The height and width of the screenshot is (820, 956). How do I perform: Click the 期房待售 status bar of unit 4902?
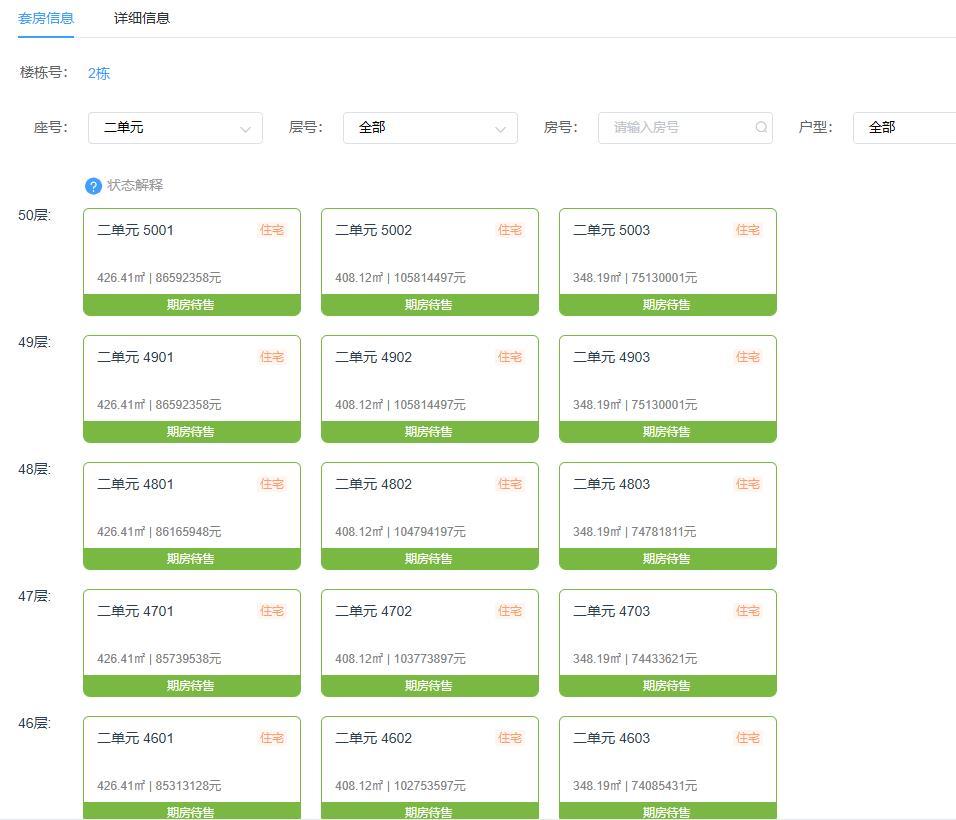point(430,432)
